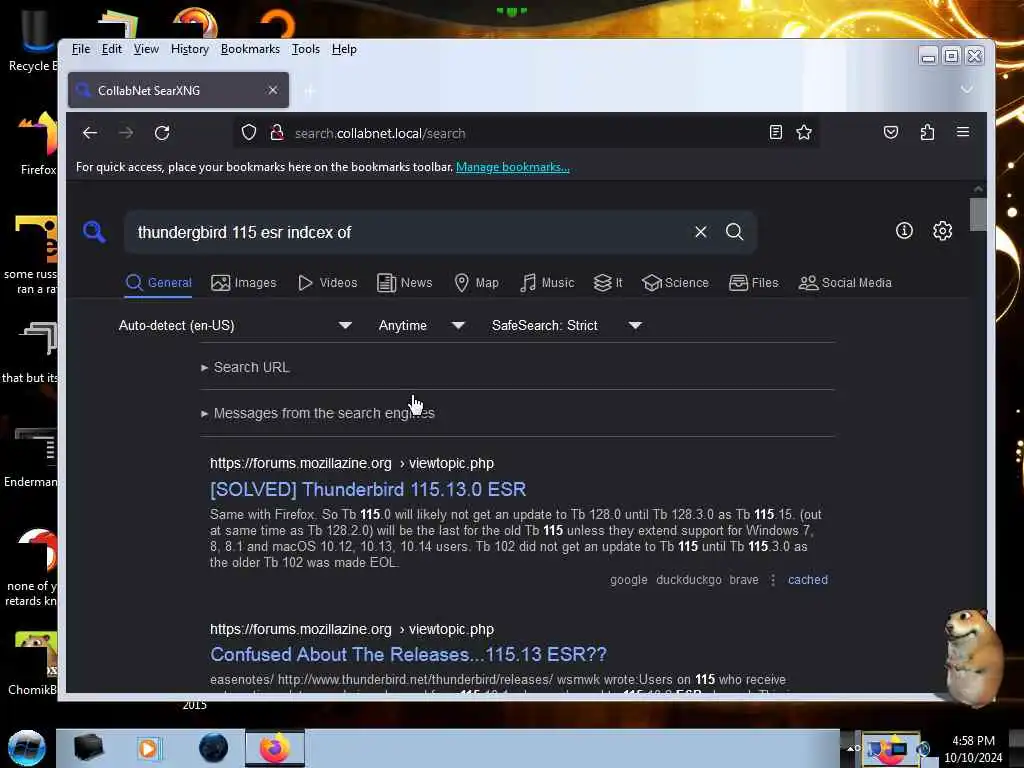
Task: Switch to Map search category
Action: (x=476, y=283)
